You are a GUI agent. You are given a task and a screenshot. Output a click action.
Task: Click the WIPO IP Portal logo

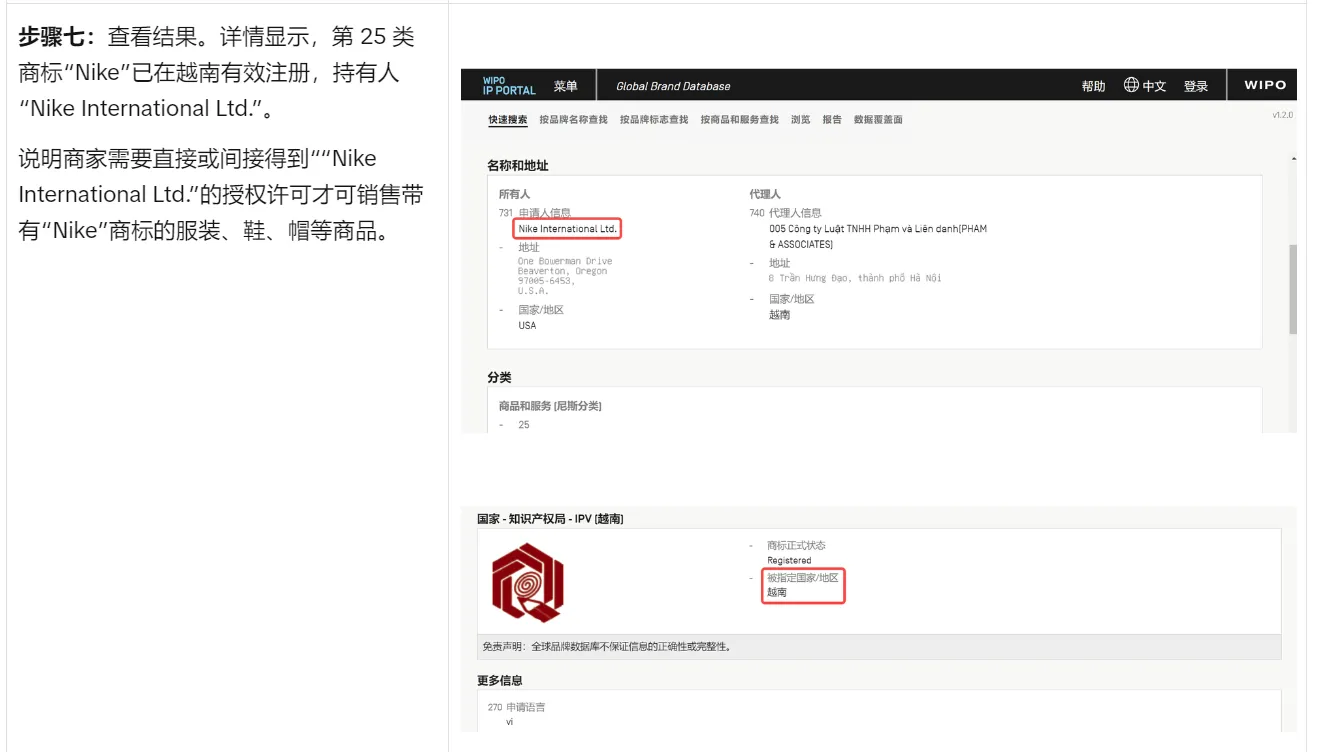509,85
